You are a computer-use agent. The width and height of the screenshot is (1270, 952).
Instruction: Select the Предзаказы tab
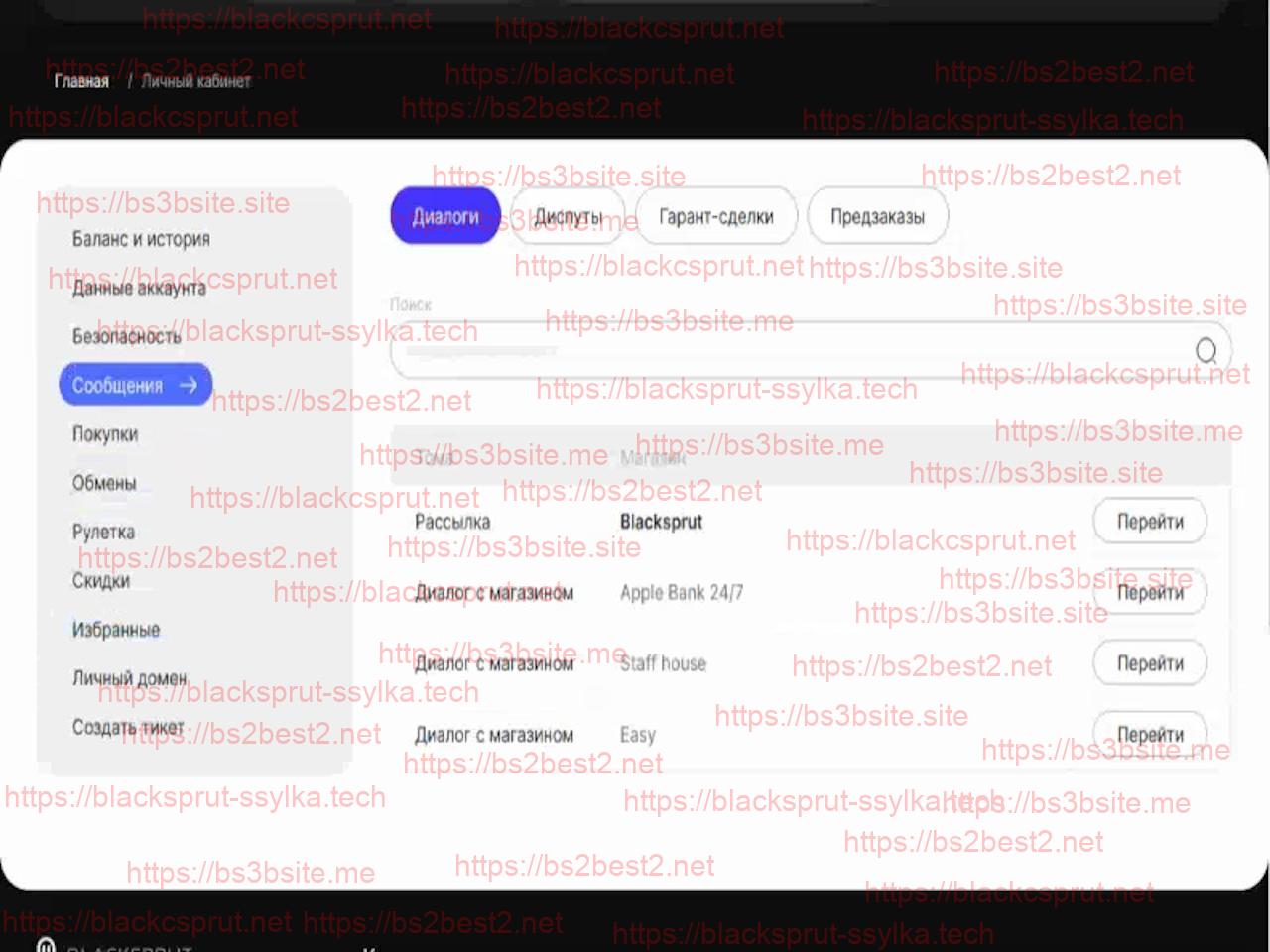[877, 216]
